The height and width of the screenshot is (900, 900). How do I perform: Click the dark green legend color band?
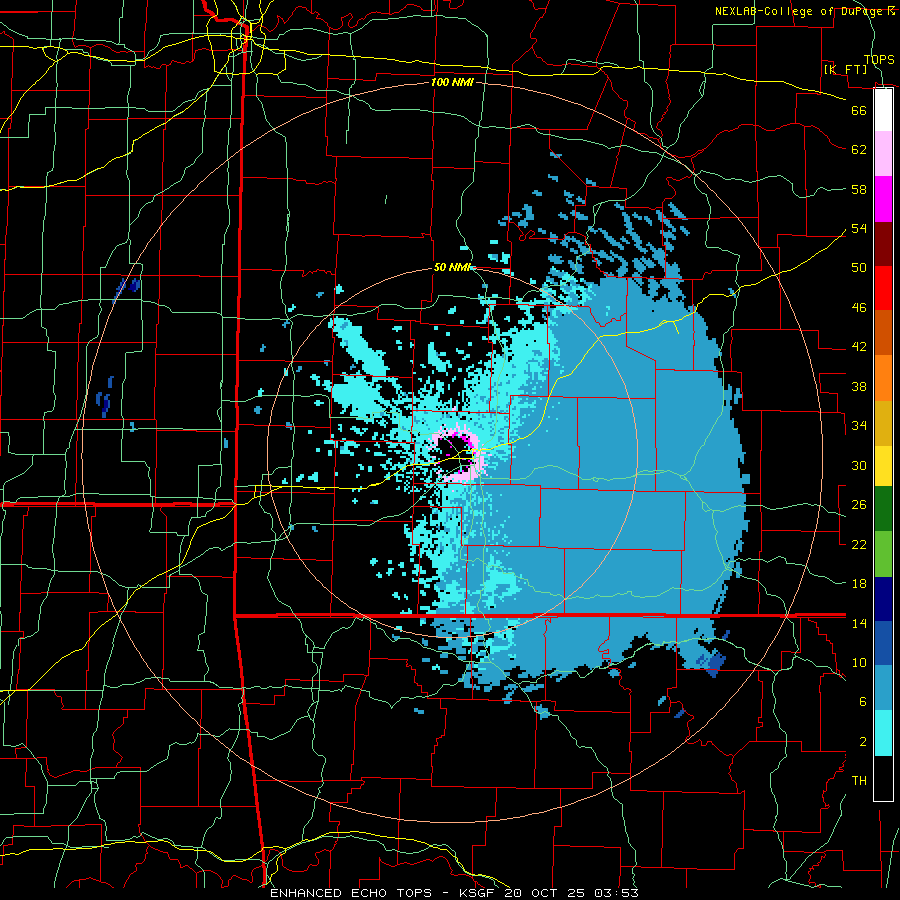click(883, 509)
